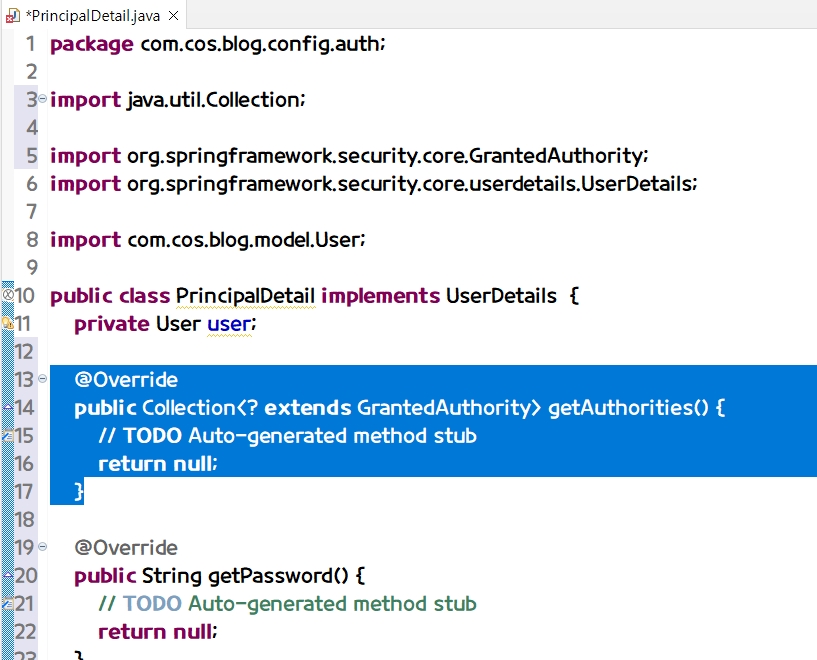
Task: Click the Java file icon on the tab
Action: click(x=12, y=16)
